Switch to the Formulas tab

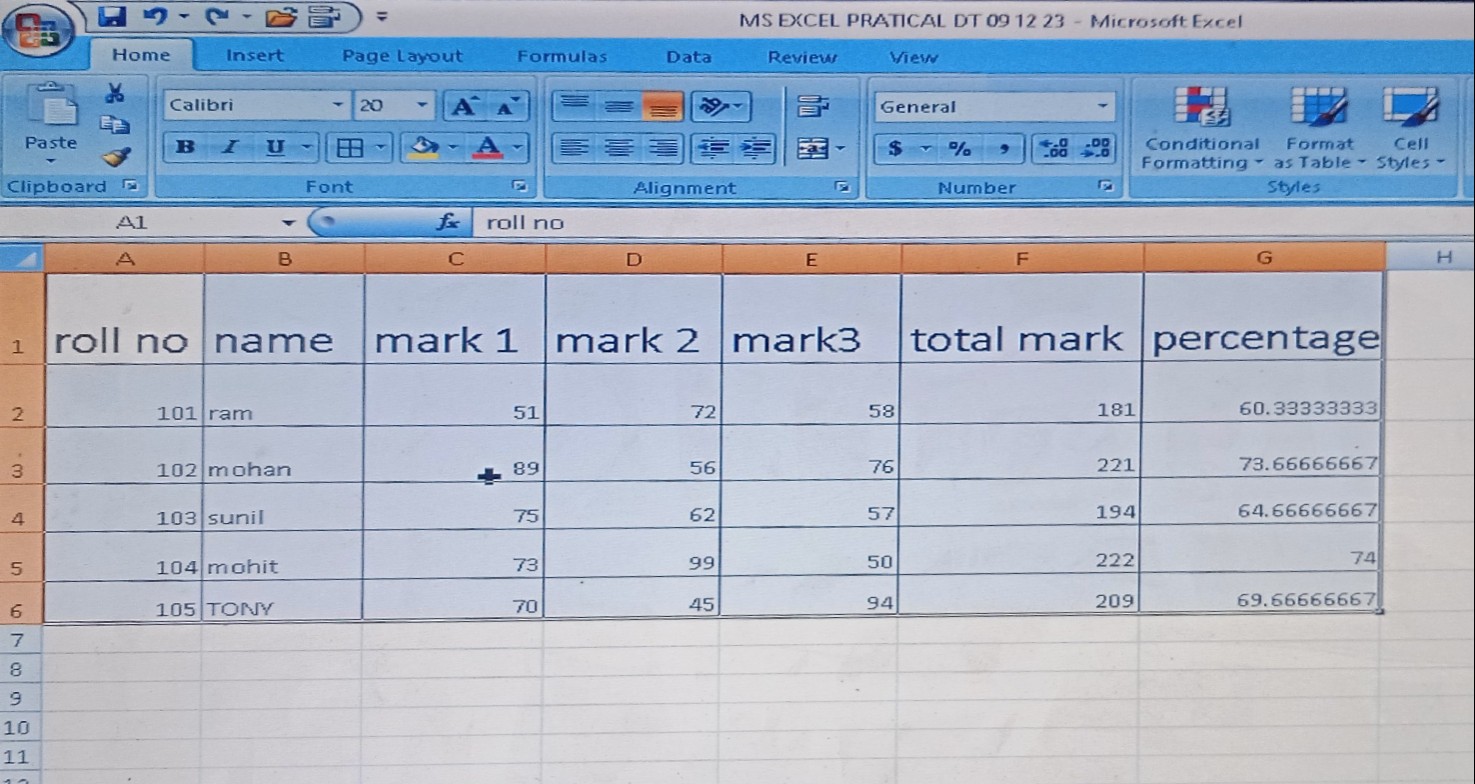[x=561, y=57]
